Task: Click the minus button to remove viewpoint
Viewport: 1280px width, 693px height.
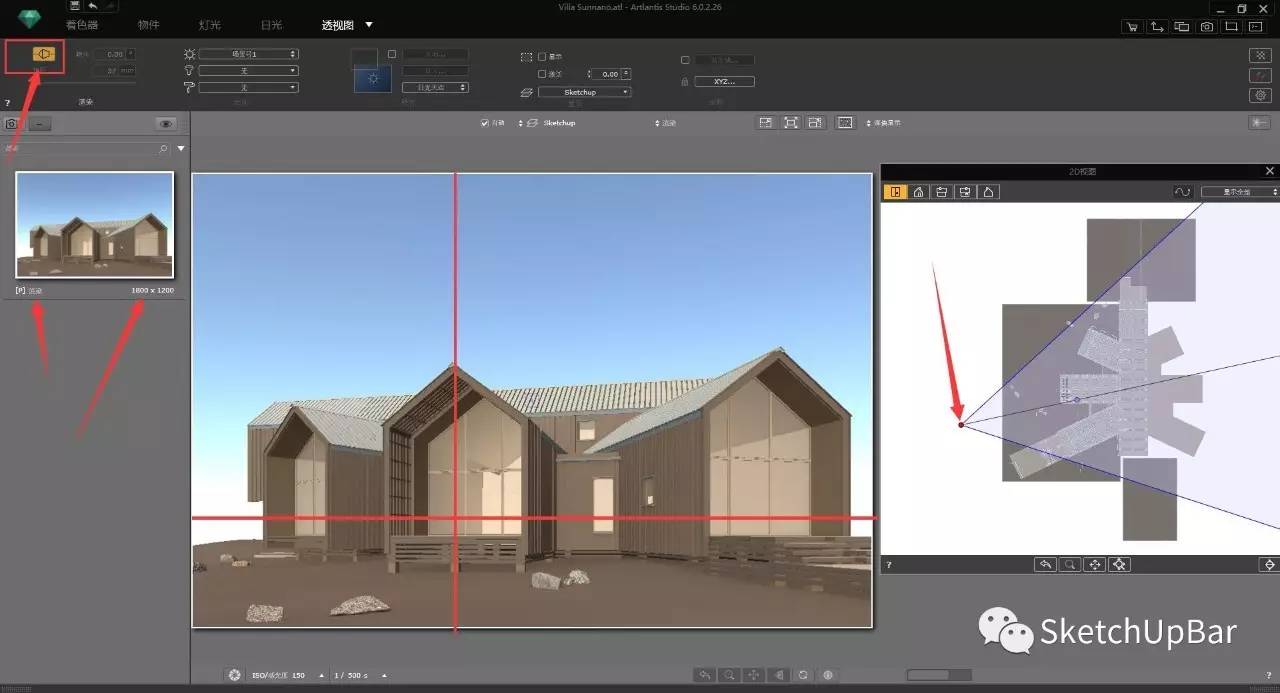Action: pyautogui.click(x=37, y=124)
